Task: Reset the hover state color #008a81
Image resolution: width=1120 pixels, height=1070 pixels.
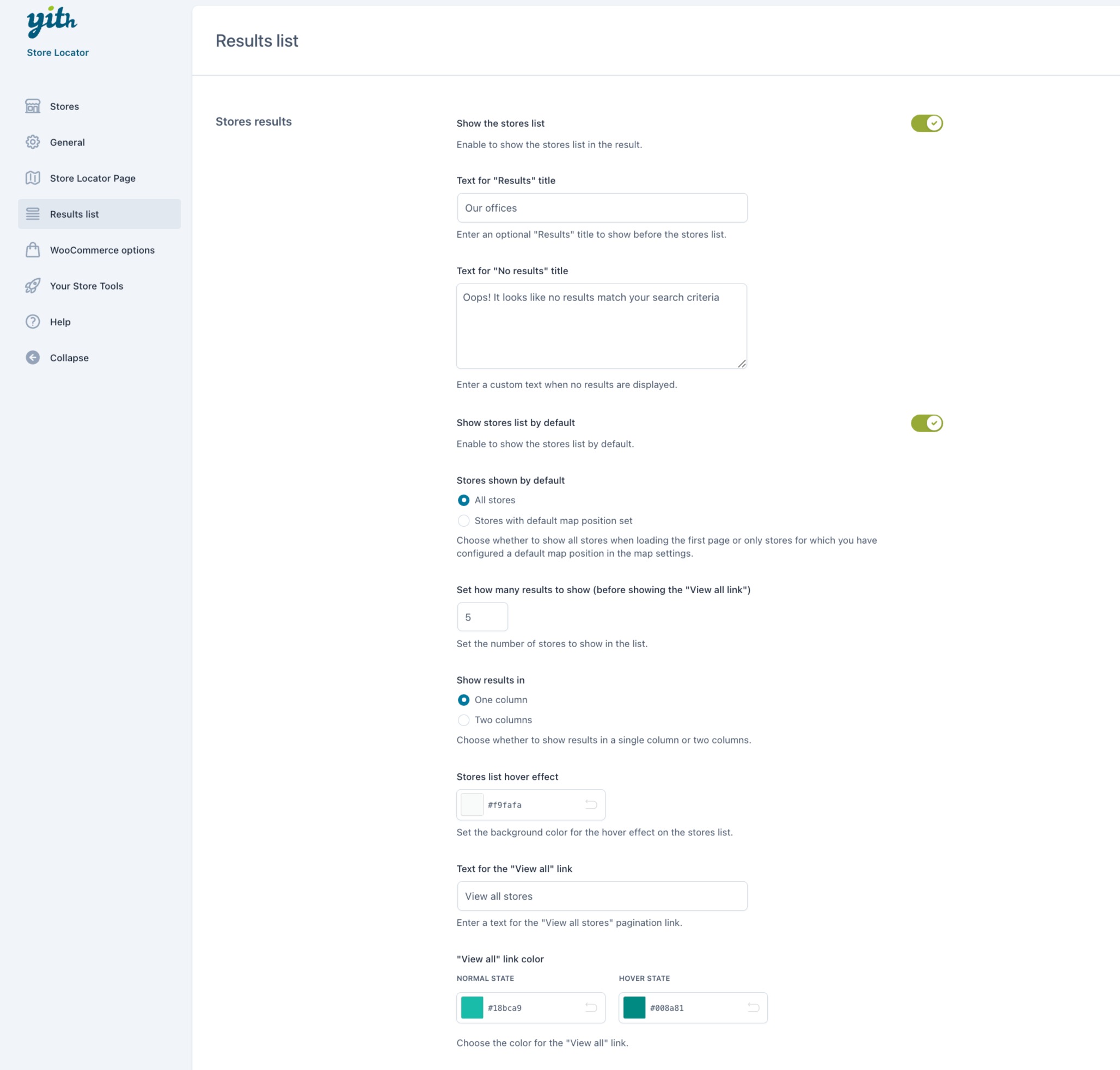Action: pyautogui.click(x=753, y=1007)
